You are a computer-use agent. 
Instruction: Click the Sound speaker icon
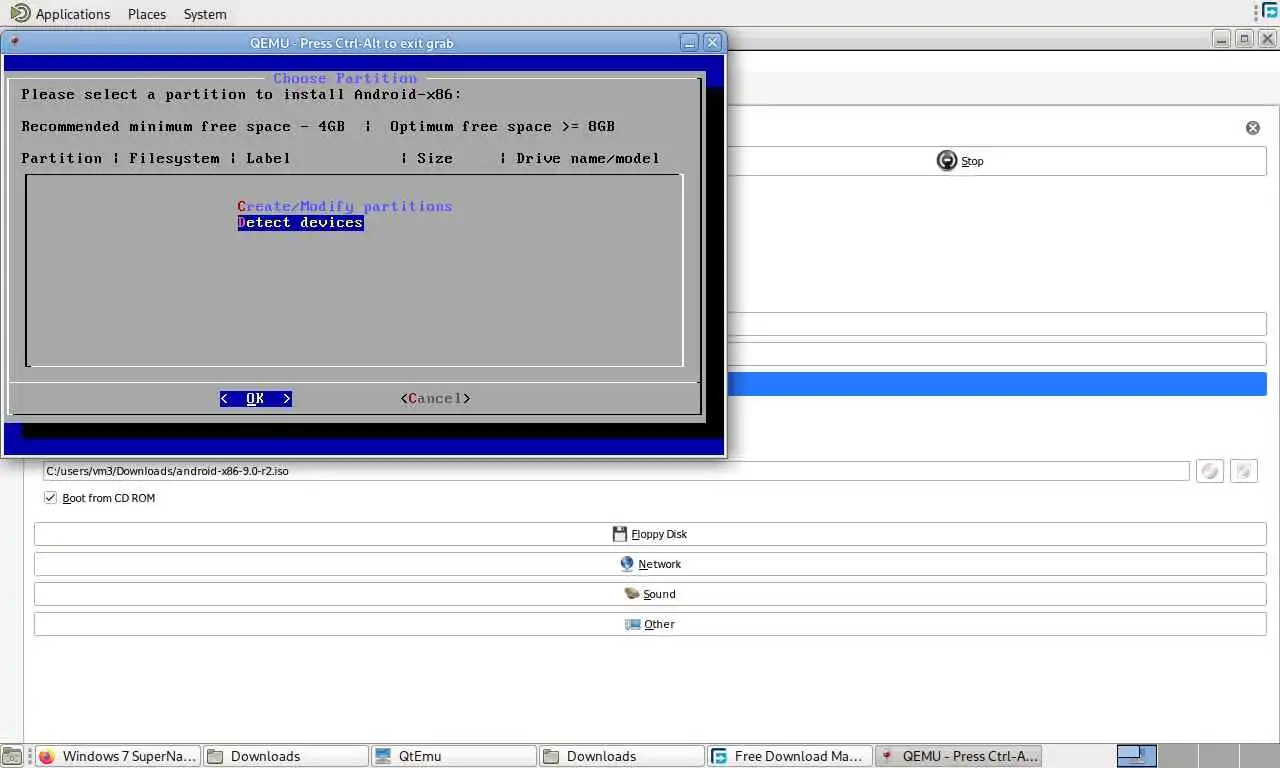[x=632, y=594]
